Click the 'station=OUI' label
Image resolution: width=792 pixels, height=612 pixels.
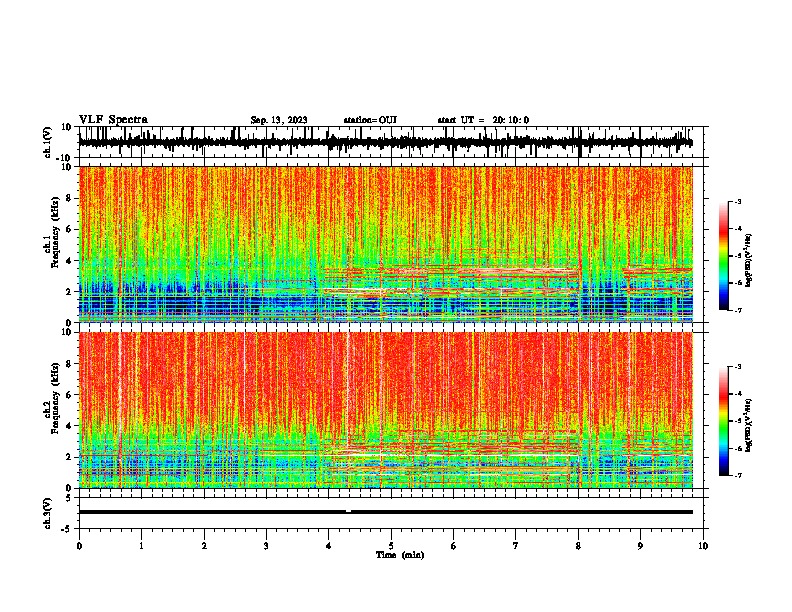(370, 120)
